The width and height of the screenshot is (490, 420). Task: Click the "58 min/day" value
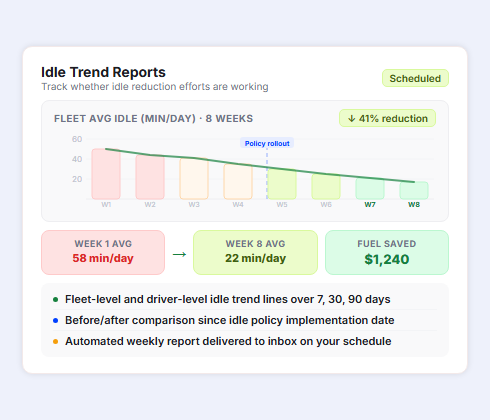pyautogui.click(x=103, y=258)
